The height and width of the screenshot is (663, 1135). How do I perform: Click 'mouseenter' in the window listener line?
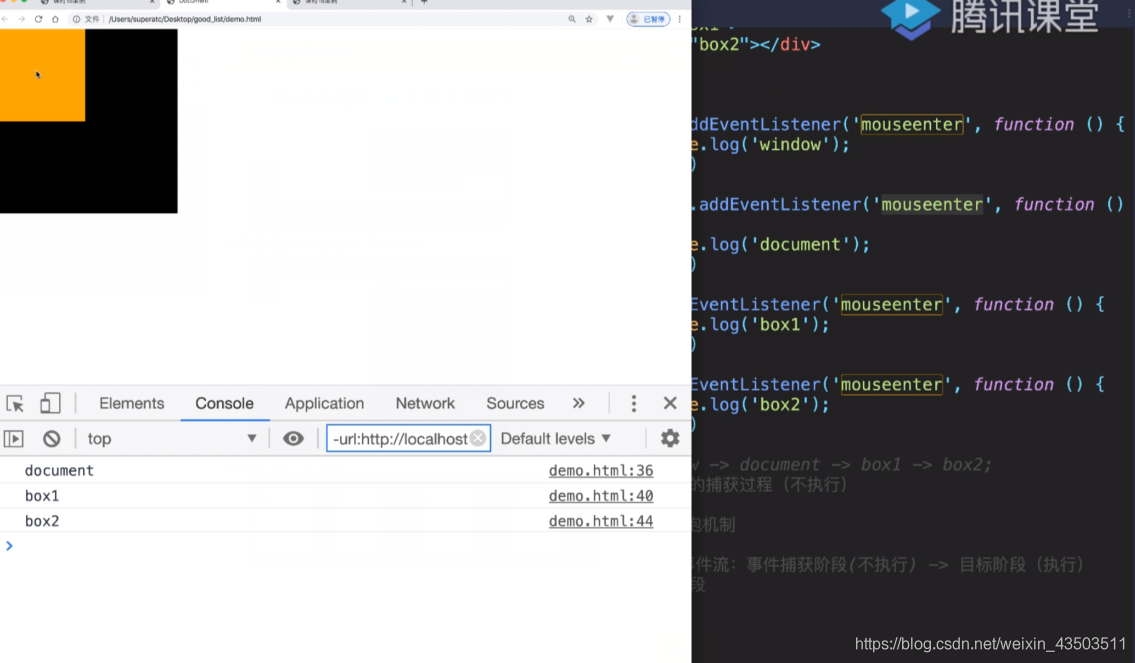[x=912, y=124]
